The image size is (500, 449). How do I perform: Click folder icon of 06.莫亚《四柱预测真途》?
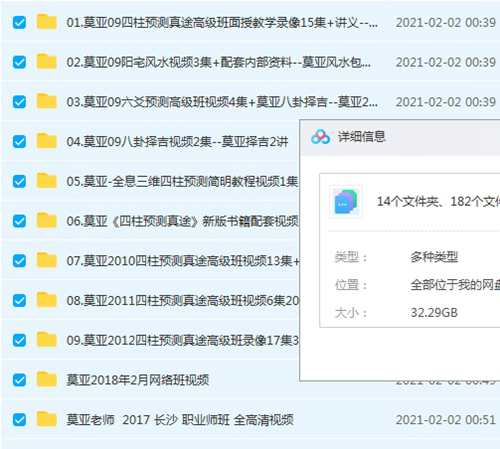pyautogui.click(x=46, y=220)
